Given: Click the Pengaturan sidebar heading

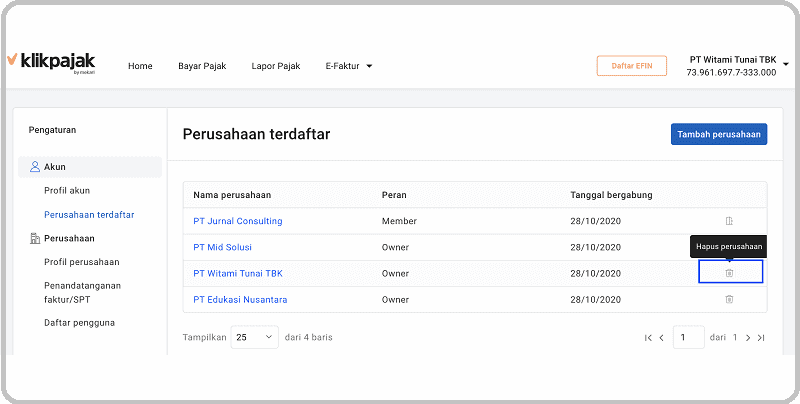Looking at the screenshot, I should point(52,130).
